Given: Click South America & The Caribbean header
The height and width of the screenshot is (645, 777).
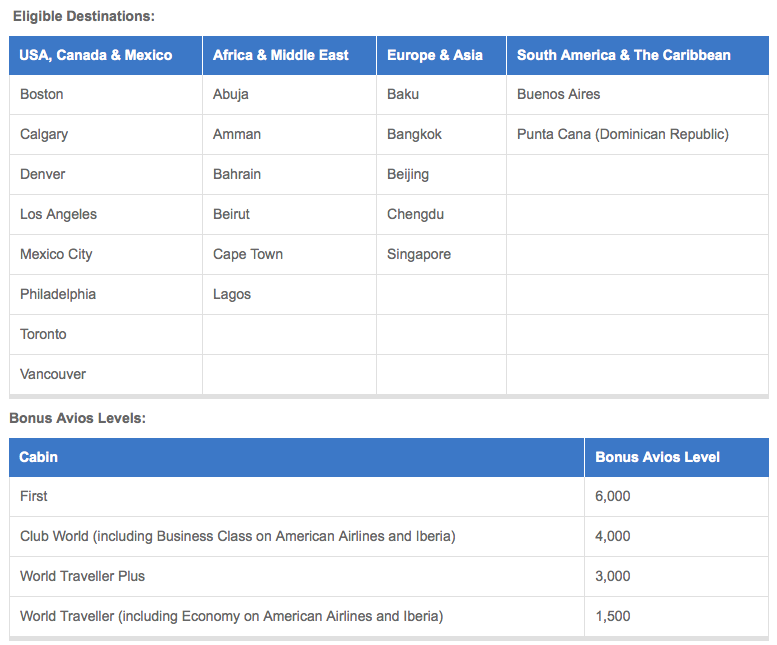Looking at the screenshot, I should 638,55.
